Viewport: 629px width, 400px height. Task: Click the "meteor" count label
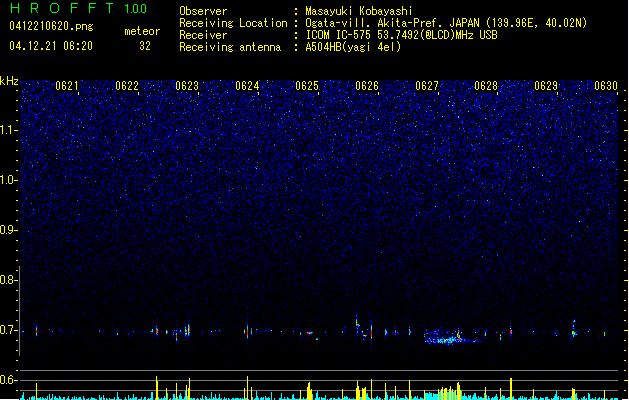tap(142, 31)
